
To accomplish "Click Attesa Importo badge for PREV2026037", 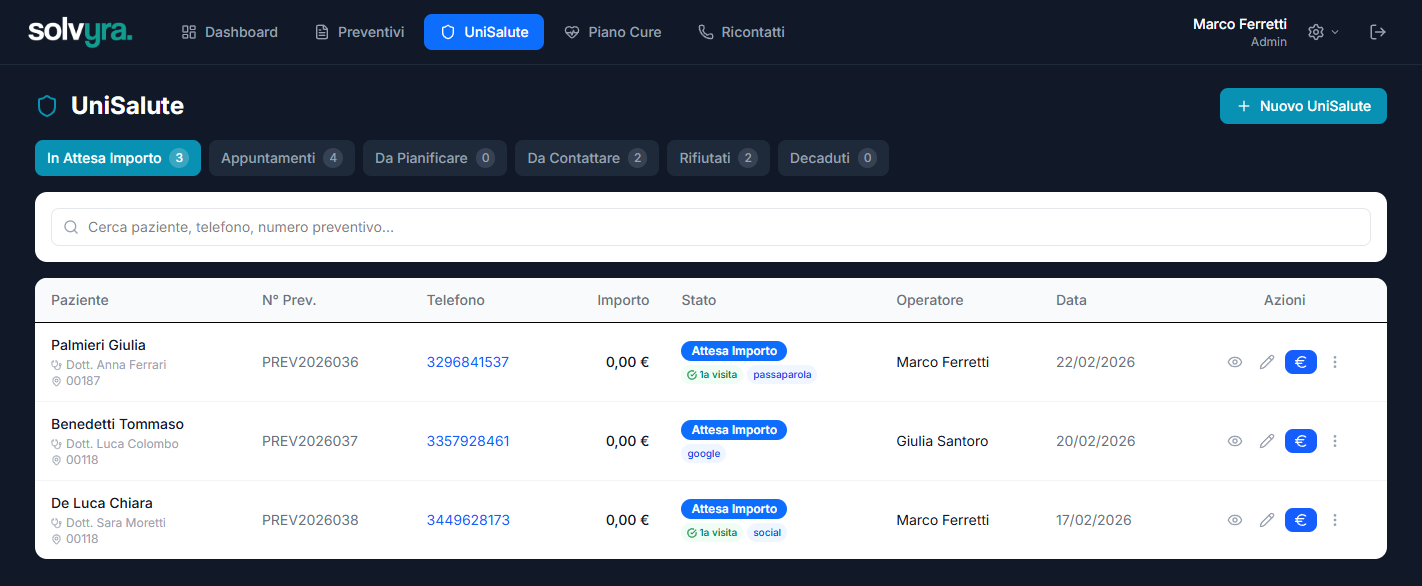I will pyautogui.click(x=734, y=430).
